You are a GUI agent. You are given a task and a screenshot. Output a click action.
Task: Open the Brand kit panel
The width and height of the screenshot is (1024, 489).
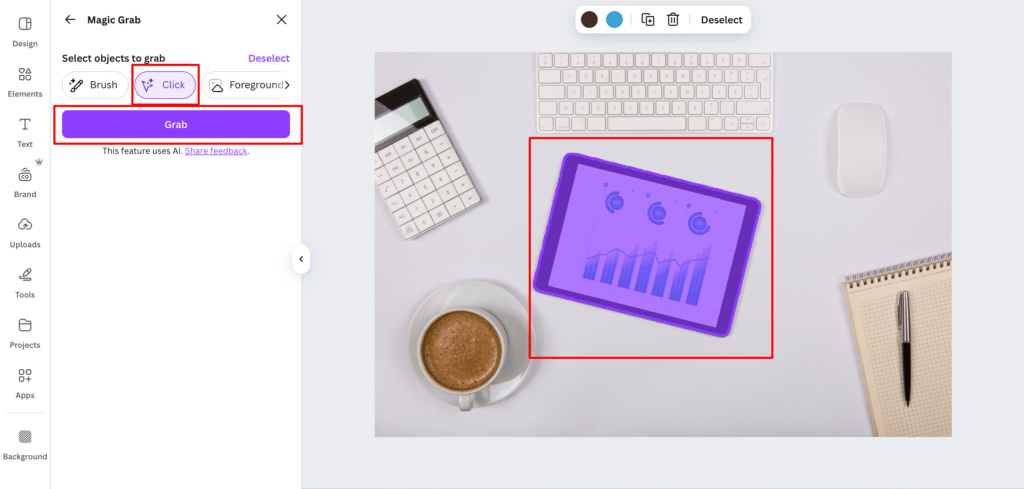(25, 181)
